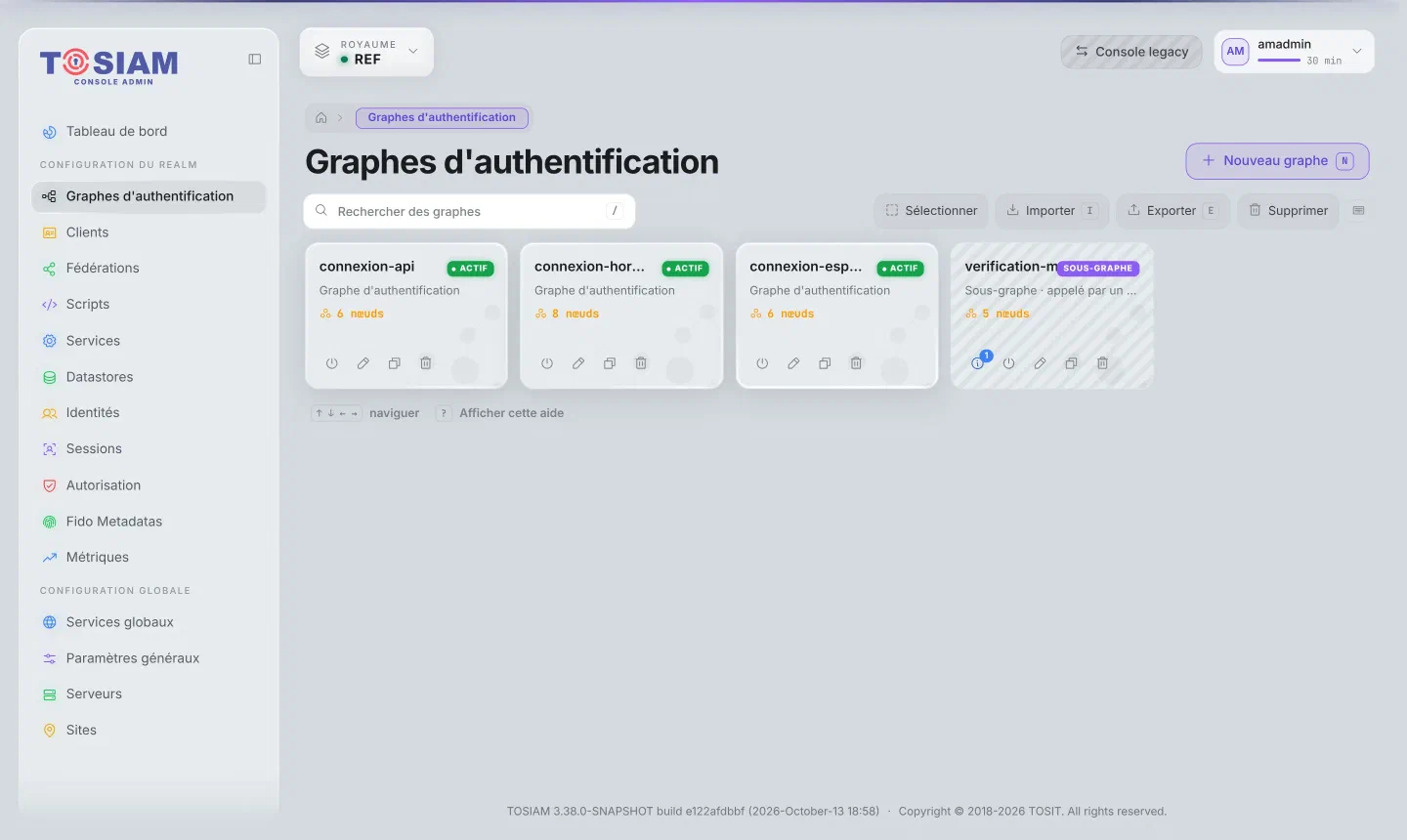Go to home breadcrumb icon
The image size is (1407, 840).
click(x=320, y=118)
